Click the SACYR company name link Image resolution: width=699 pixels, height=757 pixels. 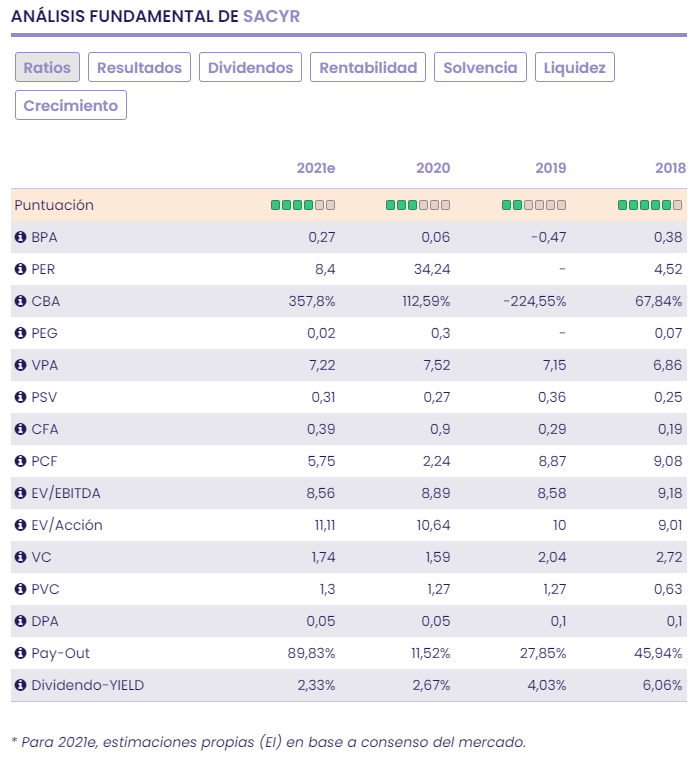click(x=271, y=17)
